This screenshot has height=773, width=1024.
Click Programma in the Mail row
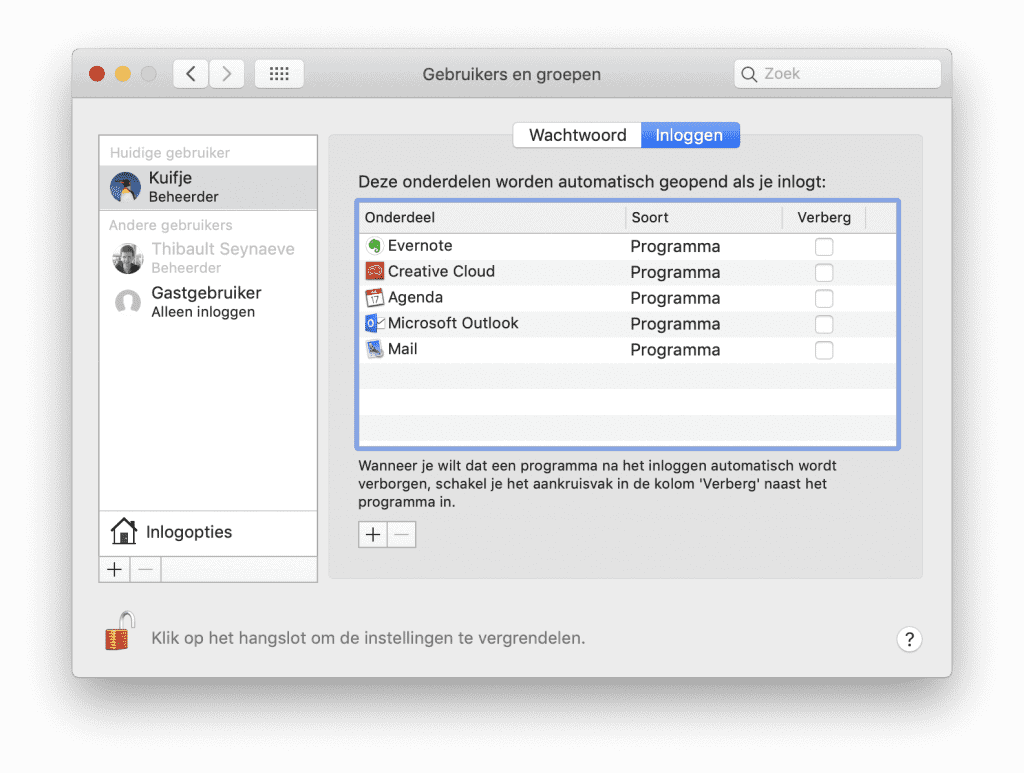click(675, 350)
